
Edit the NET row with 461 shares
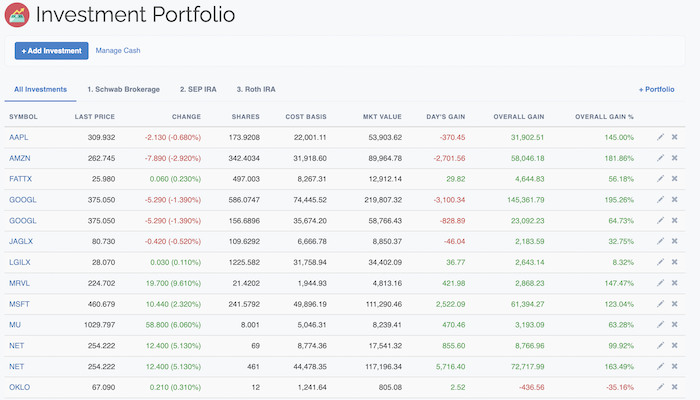660,367
